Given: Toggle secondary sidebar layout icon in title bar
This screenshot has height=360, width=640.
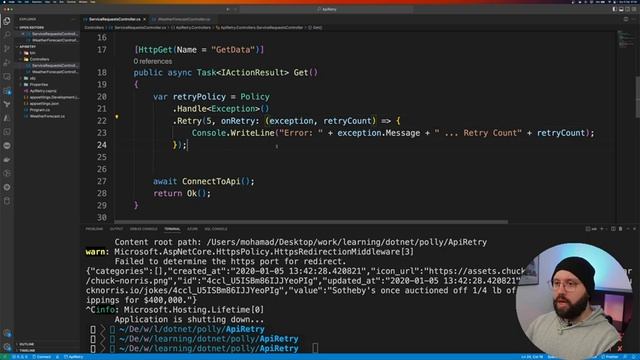Looking at the screenshot, I should tap(628, 9).
